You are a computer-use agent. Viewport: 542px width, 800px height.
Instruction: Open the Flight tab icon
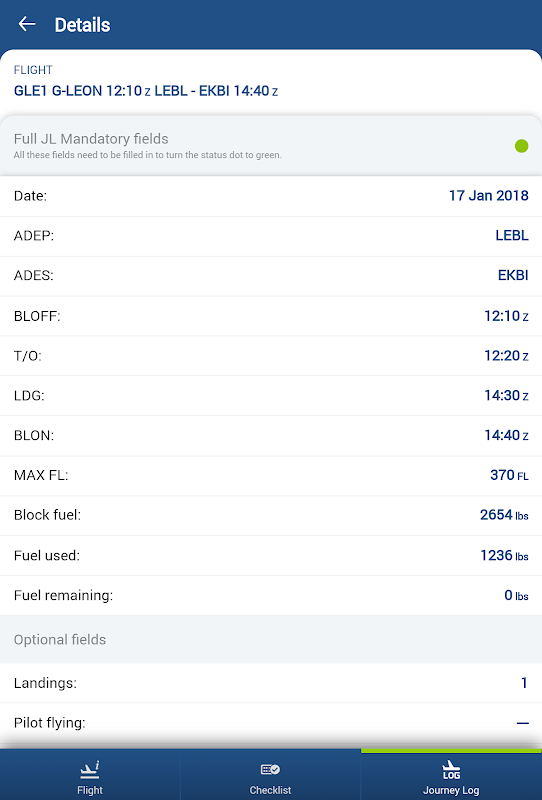click(90, 769)
